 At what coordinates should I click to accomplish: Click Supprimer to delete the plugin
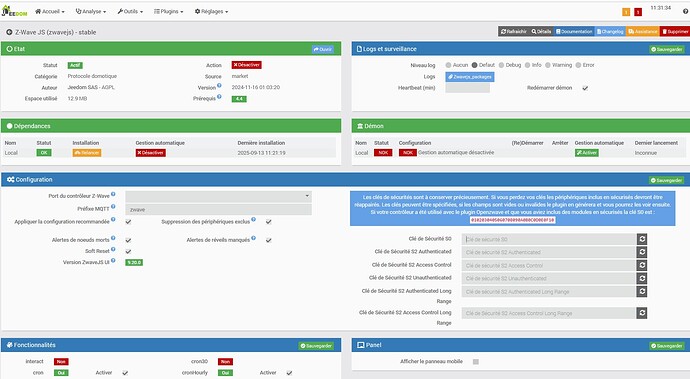(x=675, y=32)
